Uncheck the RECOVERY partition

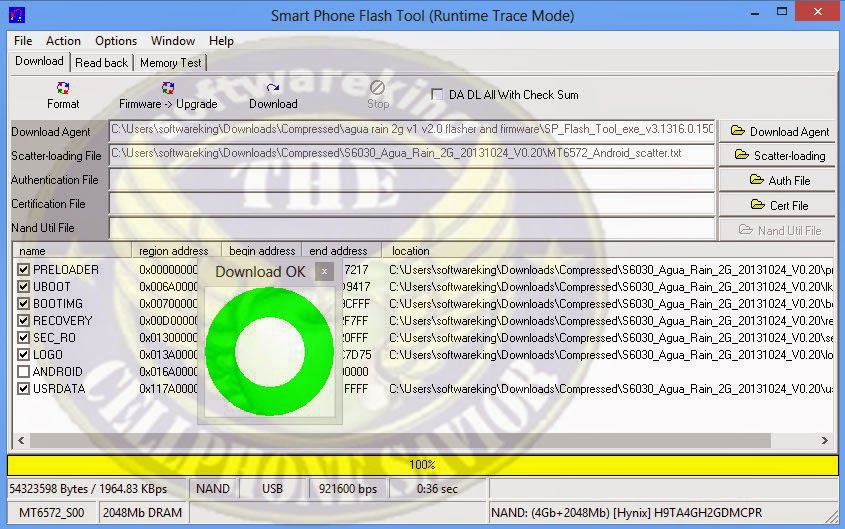tap(23, 321)
